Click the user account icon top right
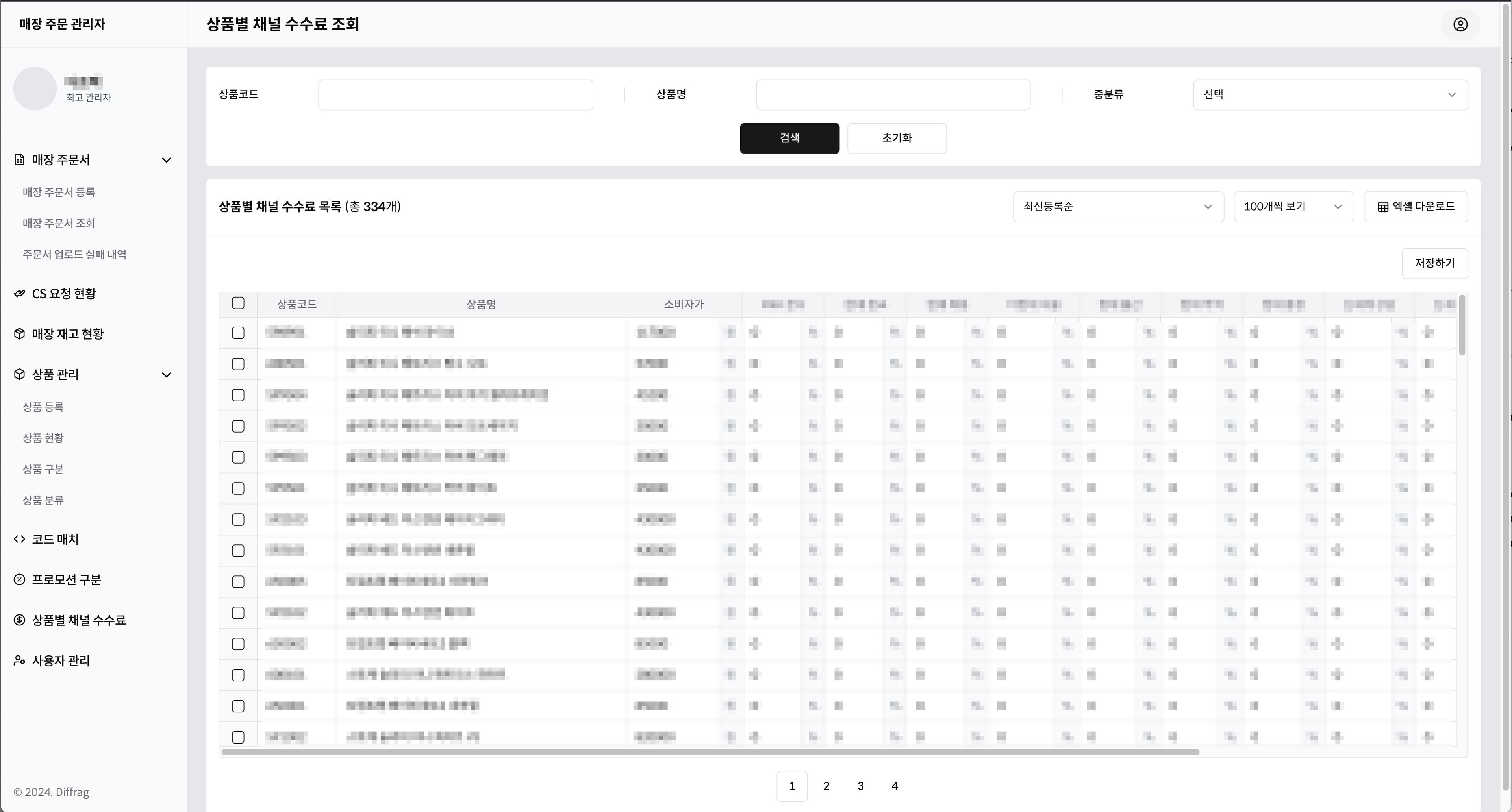Screen dimensions: 1512x812 [1460, 24]
